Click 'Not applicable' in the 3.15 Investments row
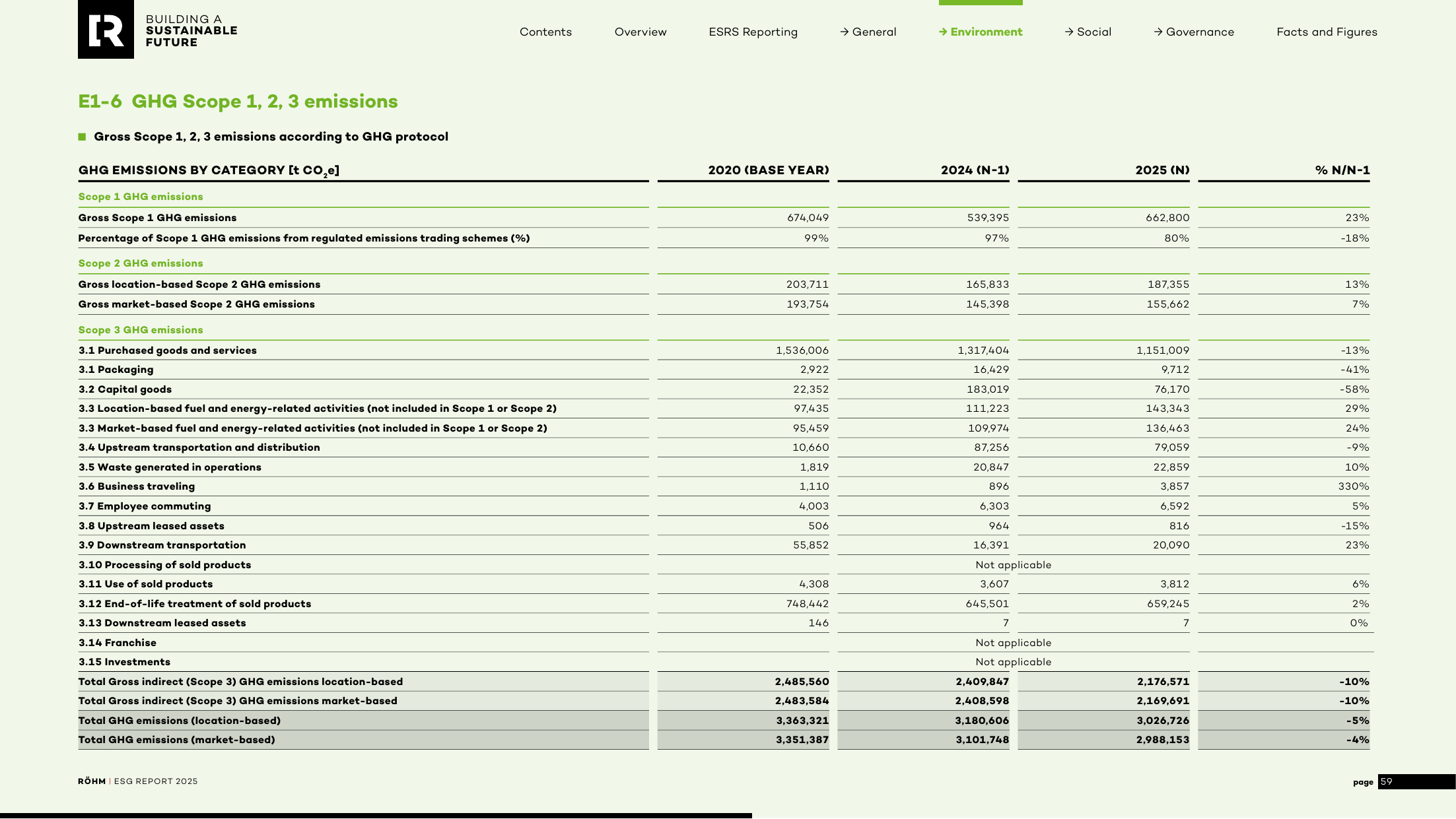The image size is (1456, 819). (1014, 662)
